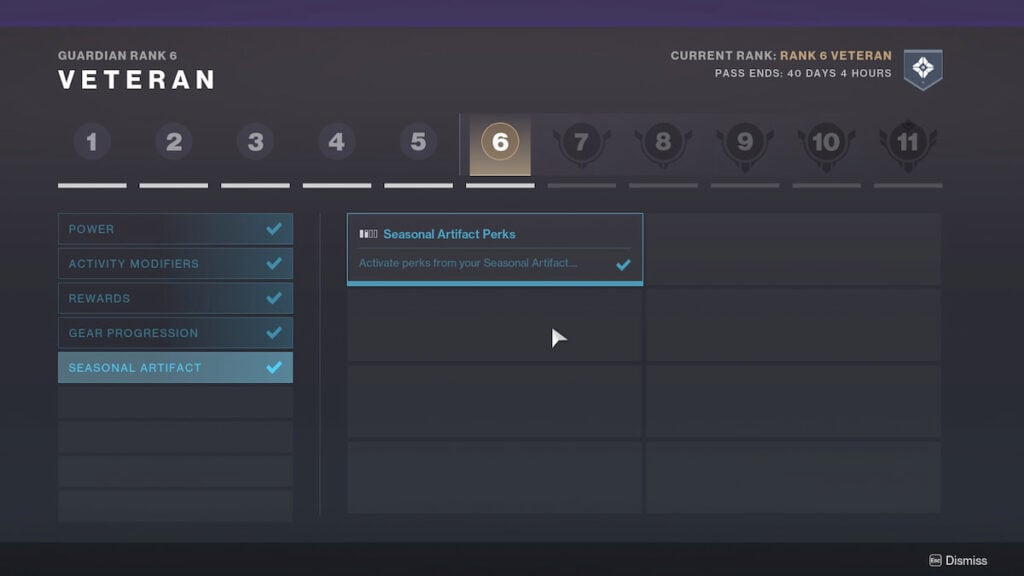Screen dimensions: 1024x576
Task: Click the empty progress bar under Rank 11
Action: point(908,185)
